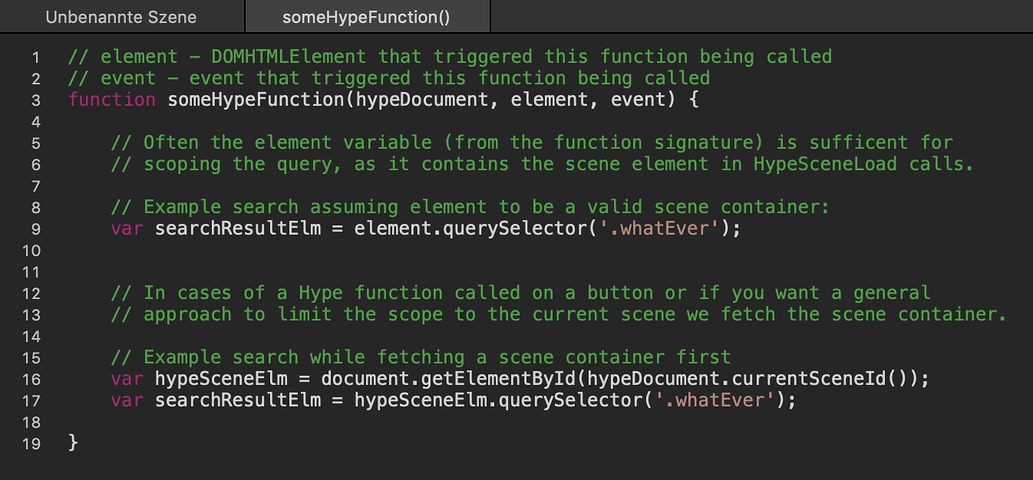1033x480 pixels.
Task: Place cursor on the function keyword
Action: [112, 101]
